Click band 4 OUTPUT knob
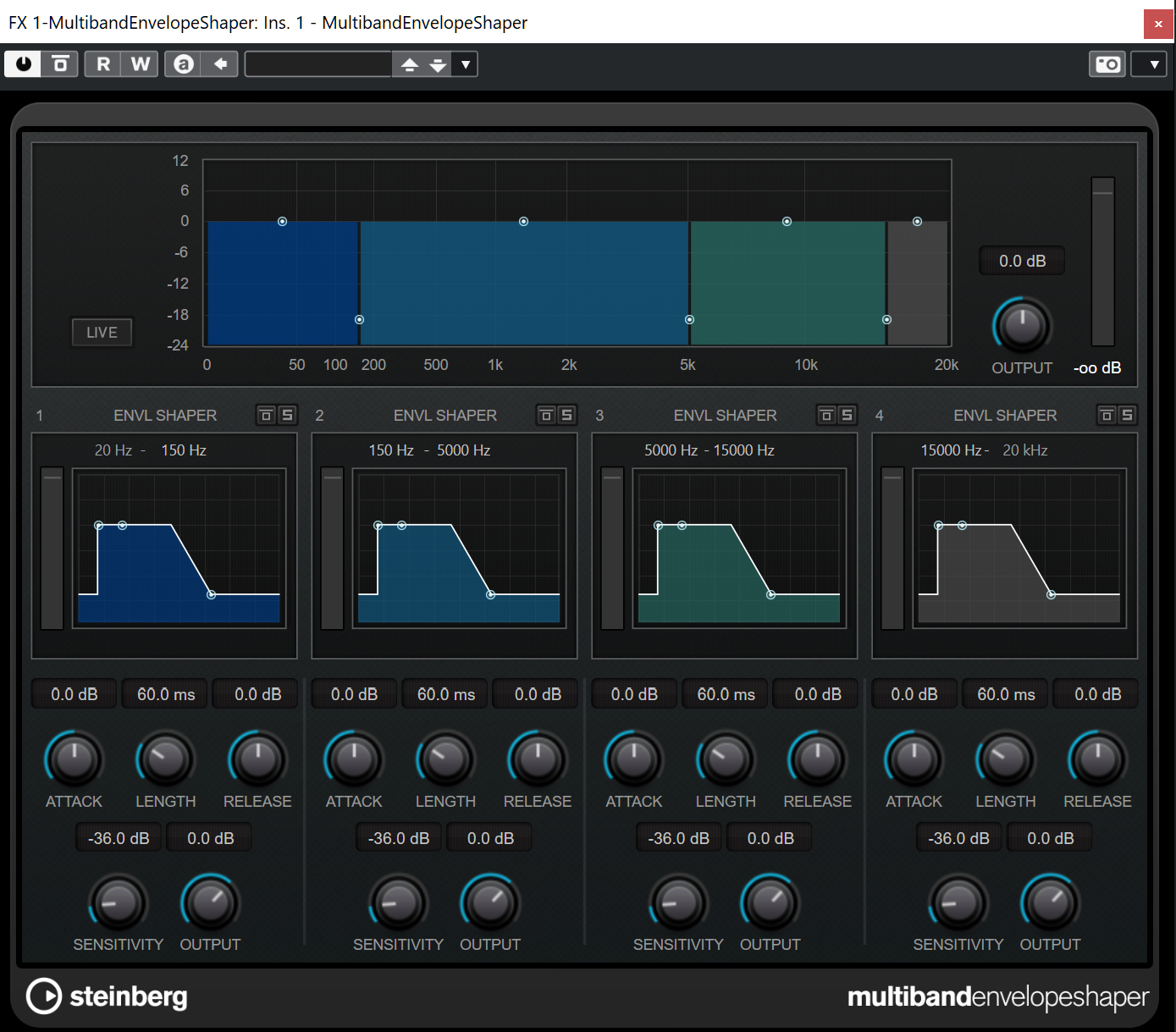The height and width of the screenshot is (1032, 1176). 1051,903
